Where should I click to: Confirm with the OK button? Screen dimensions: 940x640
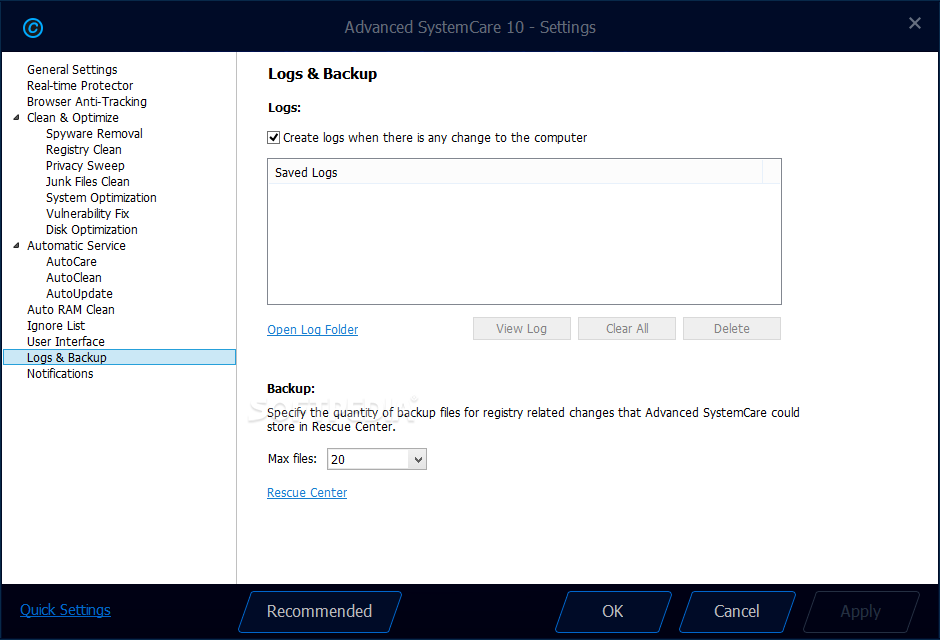613,611
